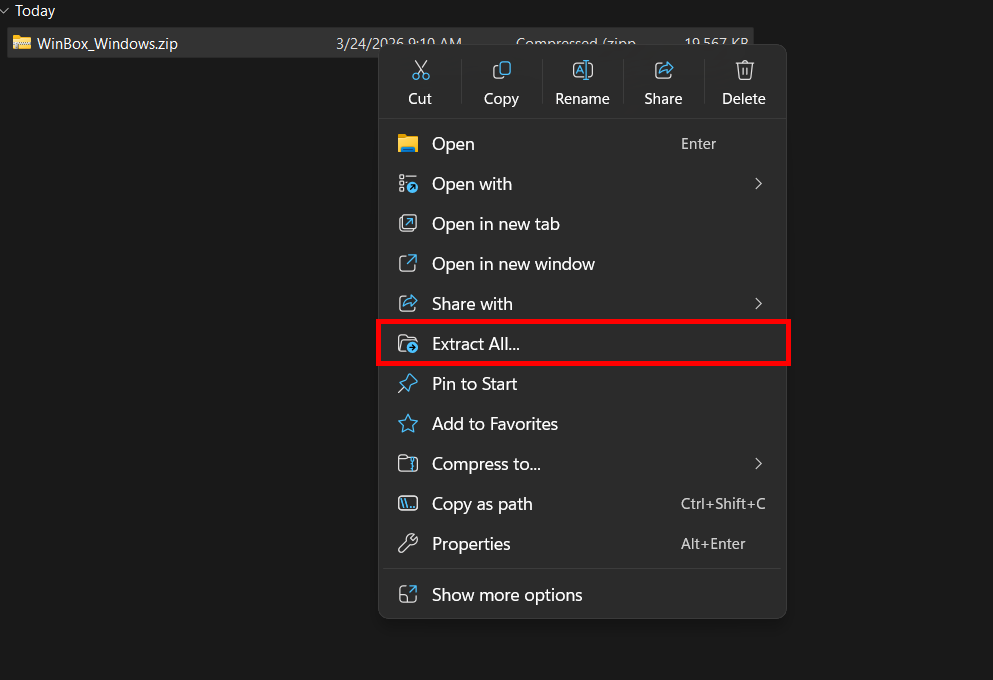The height and width of the screenshot is (680, 993).
Task: Expand the Share with submenu
Action: tap(757, 303)
